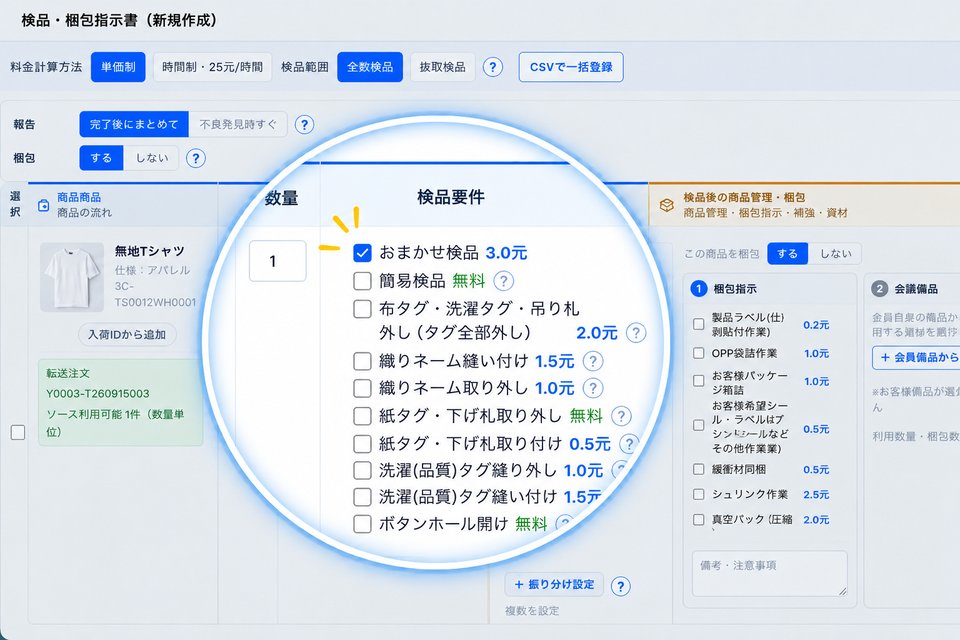The image size is (960, 640).
Task: Click the 無地Tシャツ product thumbnail
Action: click(72, 277)
